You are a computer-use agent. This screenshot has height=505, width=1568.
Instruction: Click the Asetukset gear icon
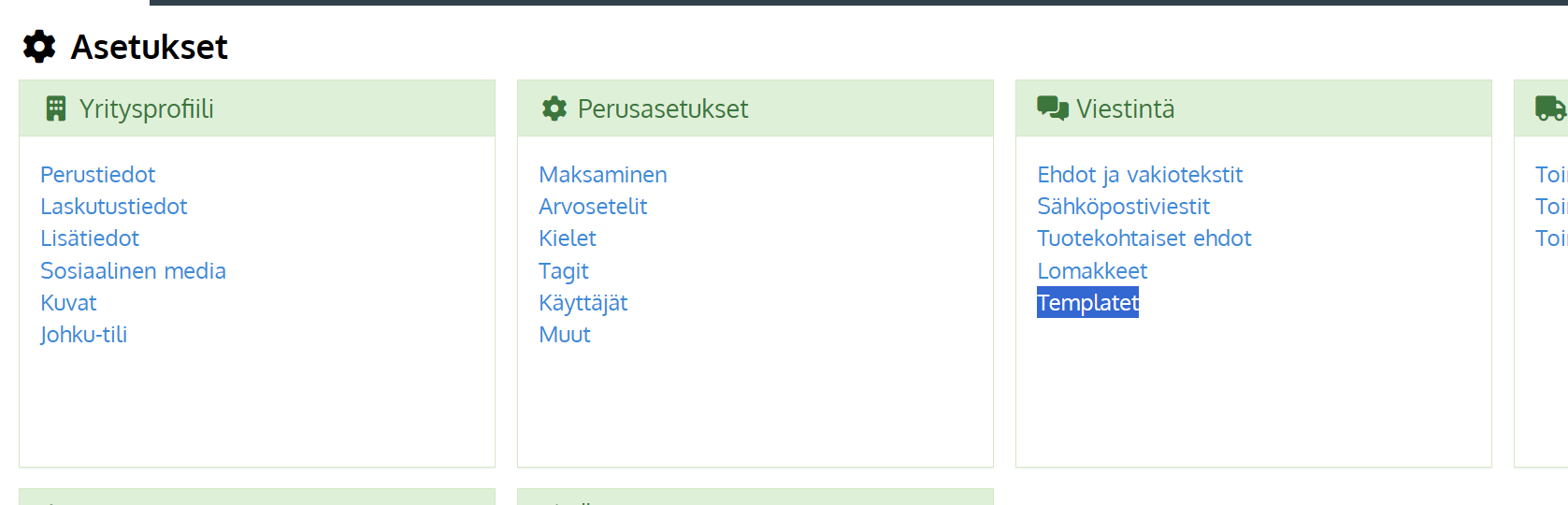39,46
